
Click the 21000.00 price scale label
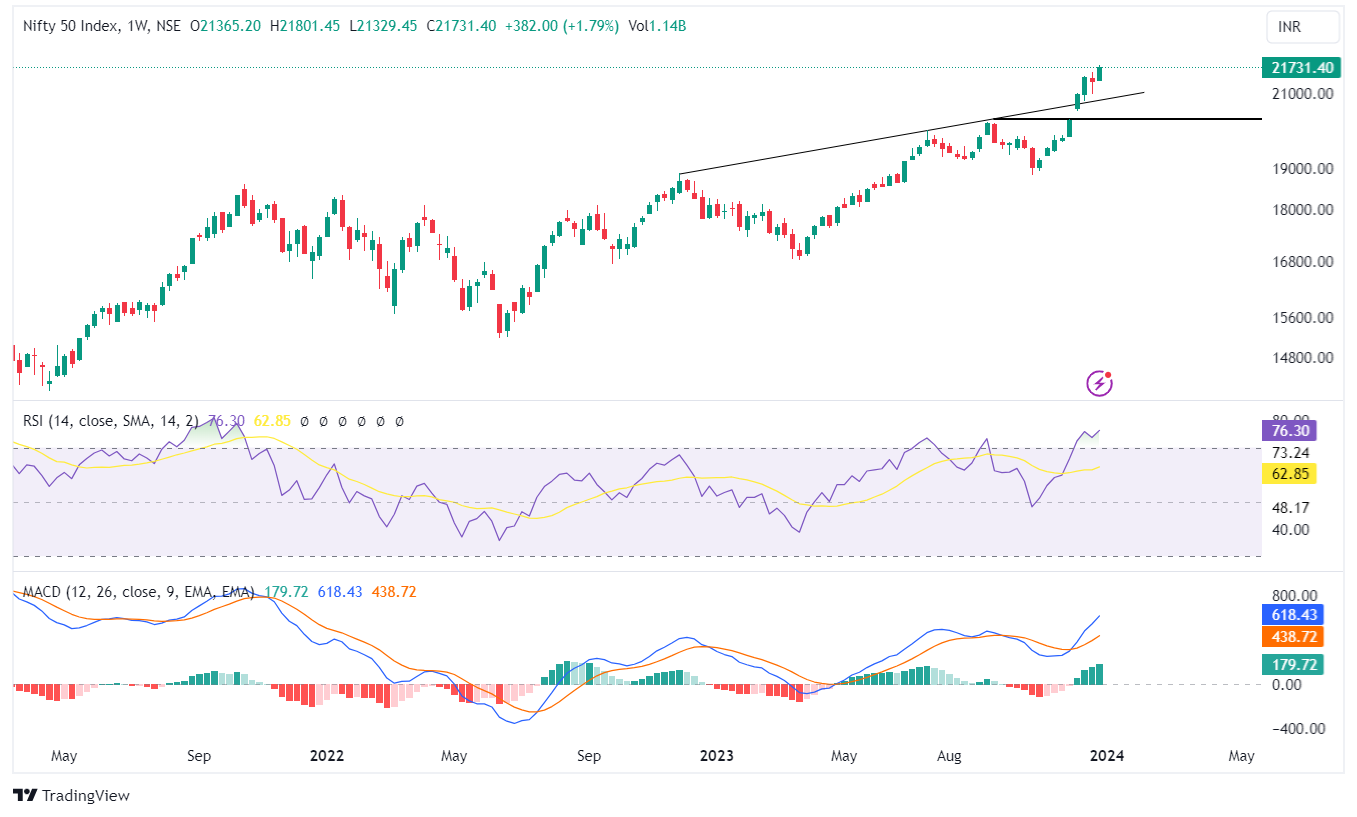tap(1301, 94)
